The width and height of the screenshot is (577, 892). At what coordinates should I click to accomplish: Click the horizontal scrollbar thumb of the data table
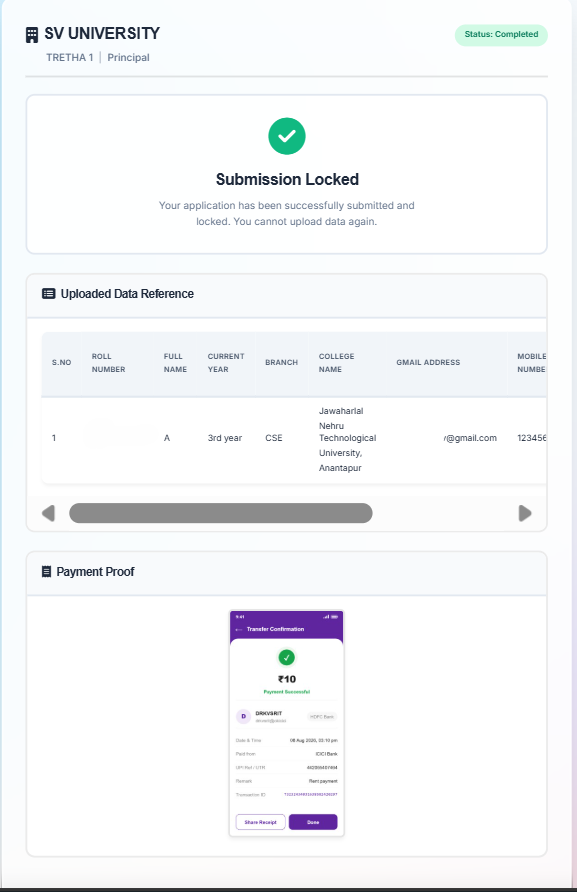tap(221, 513)
